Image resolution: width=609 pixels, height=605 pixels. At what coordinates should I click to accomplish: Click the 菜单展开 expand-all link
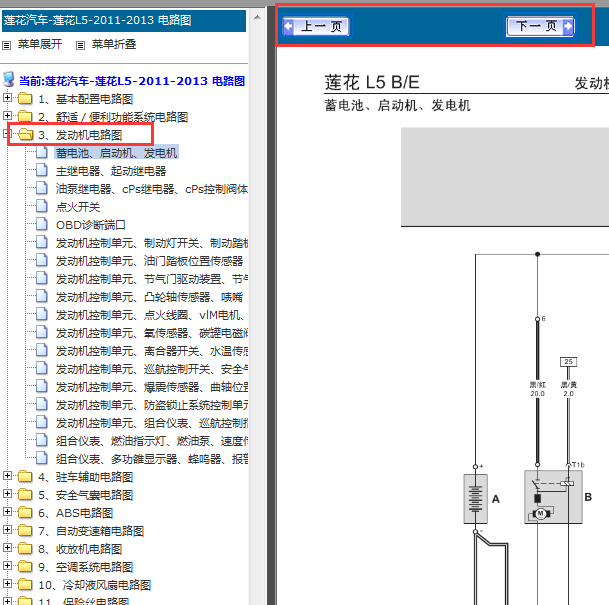40,44
